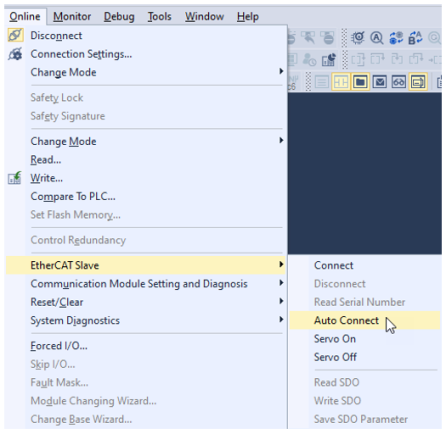Click the Disconnect plug icon in Online menu
This screenshot has width=446, height=434.
point(15,35)
